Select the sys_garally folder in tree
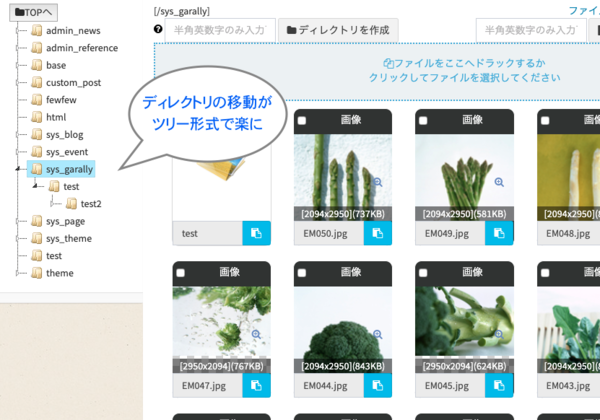This screenshot has height=420, width=600. (61, 169)
